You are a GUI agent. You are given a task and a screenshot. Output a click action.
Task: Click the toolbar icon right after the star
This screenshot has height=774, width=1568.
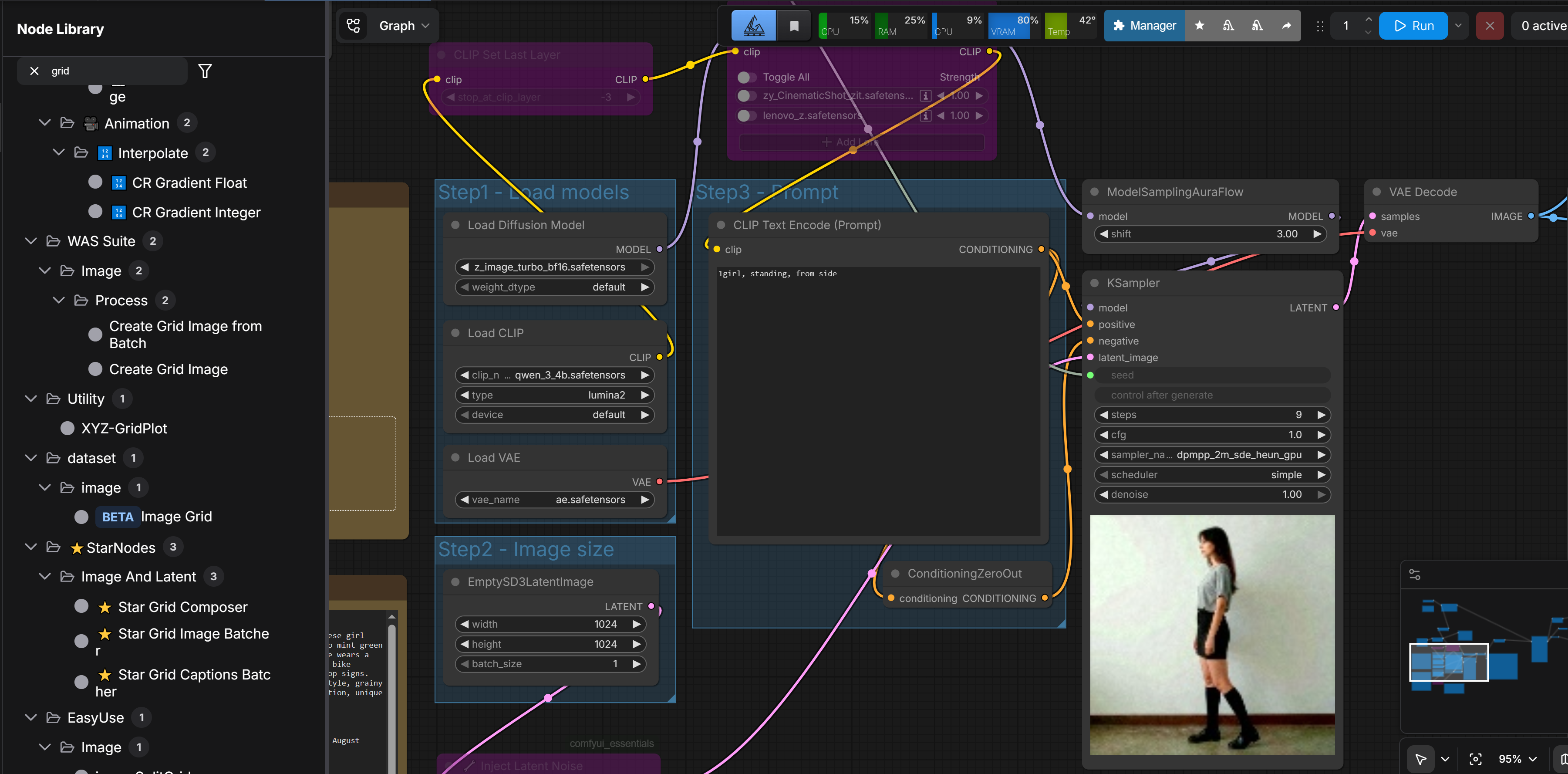click(x=1228, y=26)
